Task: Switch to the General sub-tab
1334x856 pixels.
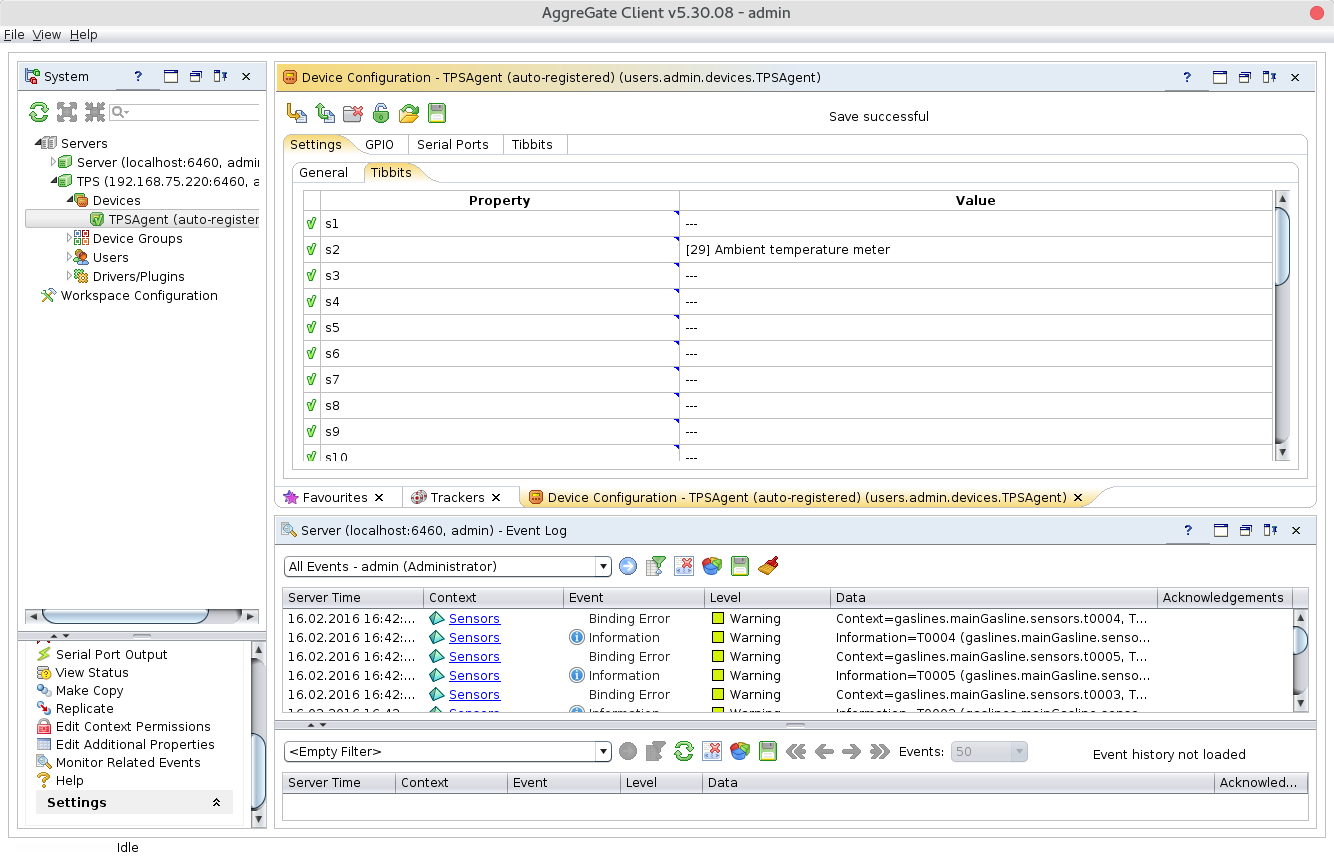Action: pyautogui.click(x=324, y=172)
